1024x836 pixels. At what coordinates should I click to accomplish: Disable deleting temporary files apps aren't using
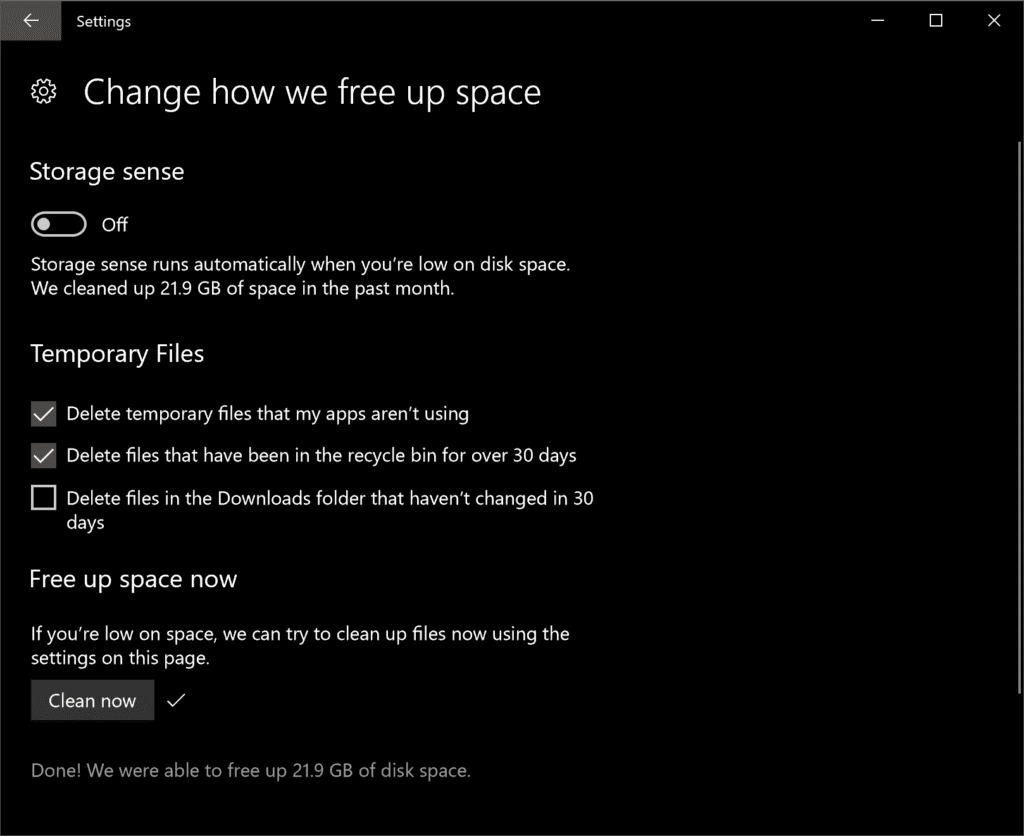pyautogui.click(x=43, y=413)
